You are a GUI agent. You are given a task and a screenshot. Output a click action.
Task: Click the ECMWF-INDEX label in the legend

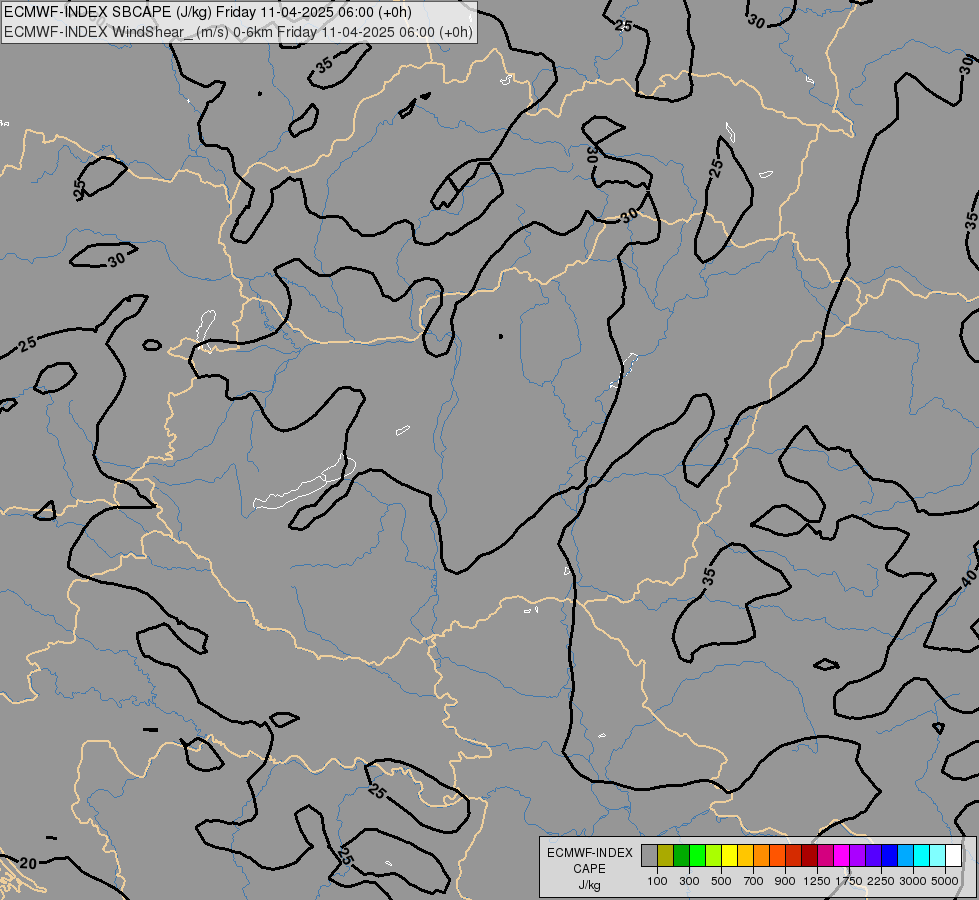(x=590, y=853)
